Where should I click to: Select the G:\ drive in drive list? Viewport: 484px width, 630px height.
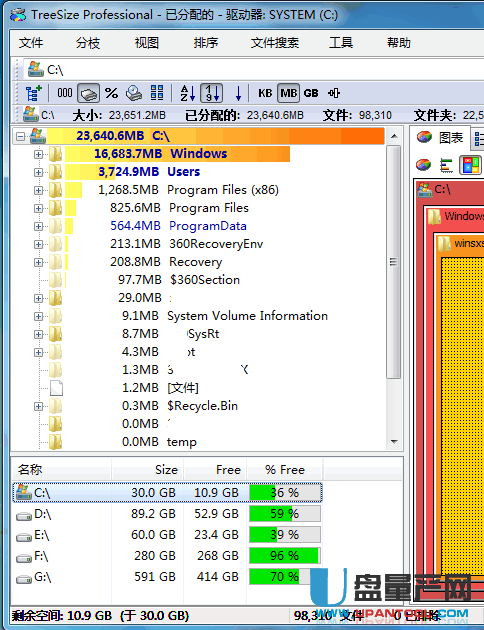tap(168, 577)
